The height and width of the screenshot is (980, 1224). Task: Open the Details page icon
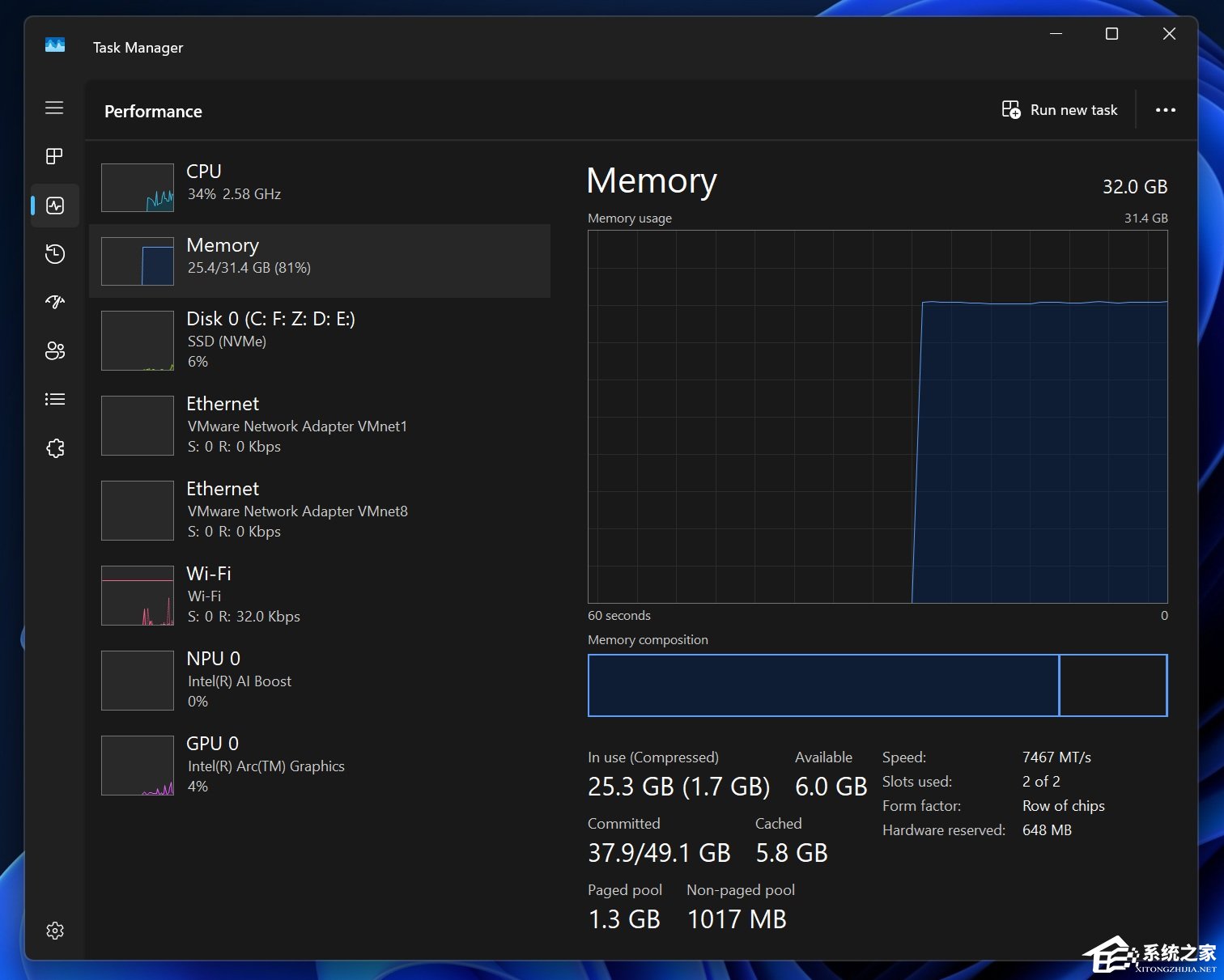54,399
